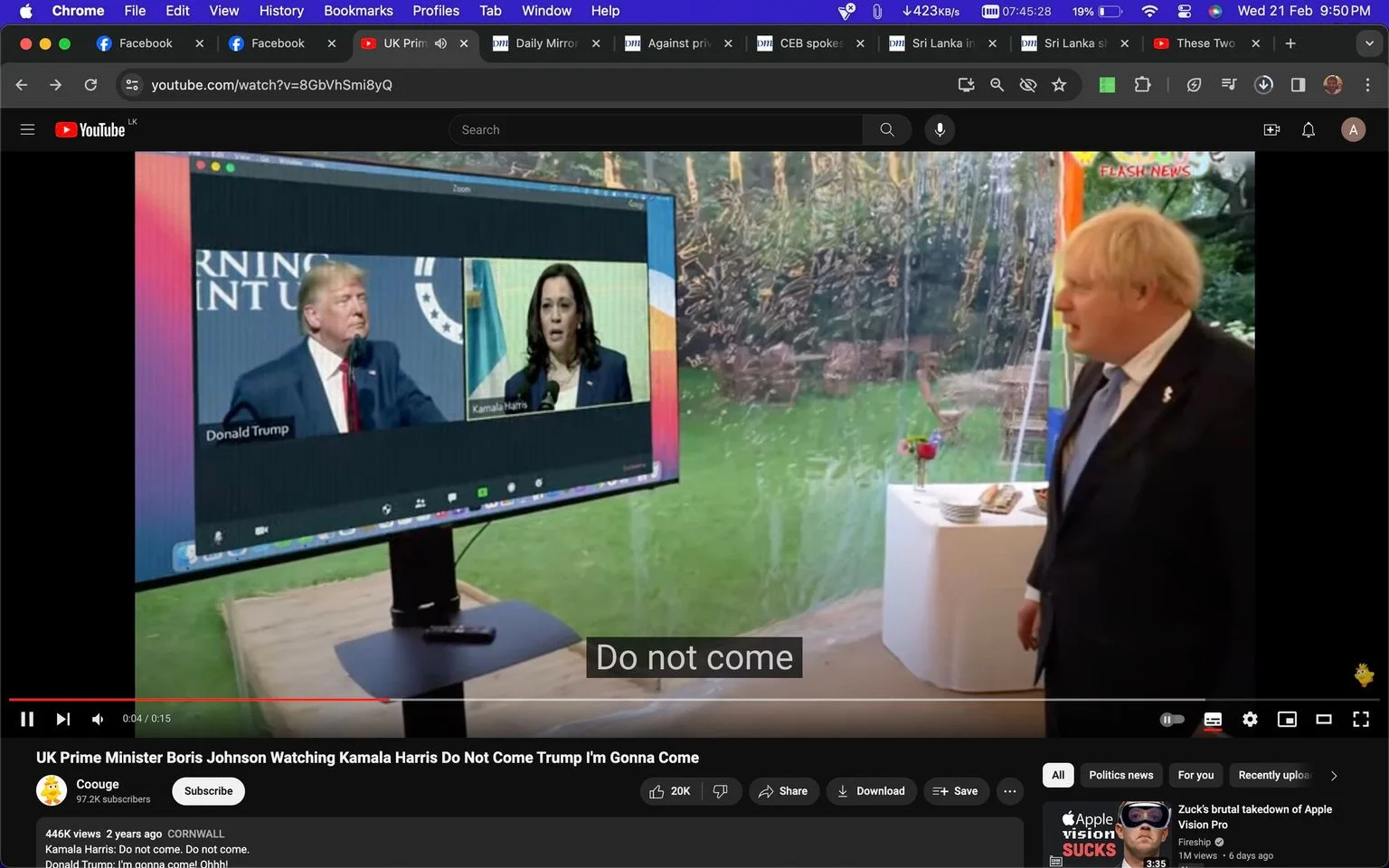Skip to next video
Image resolution: width=1389 pixels, height=868 pixels.
62,719
